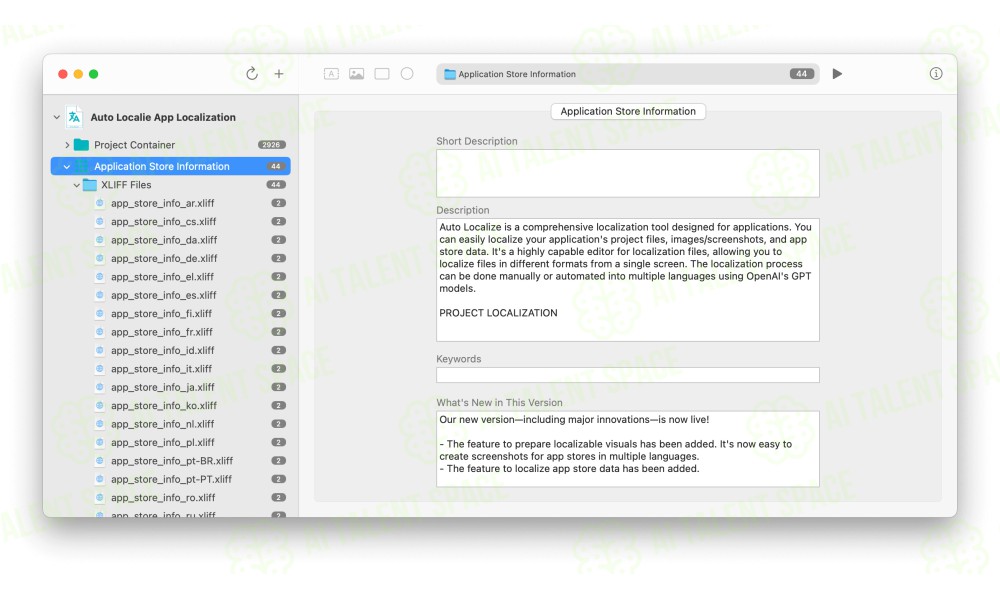Click the Keywords label

[459, 359]
